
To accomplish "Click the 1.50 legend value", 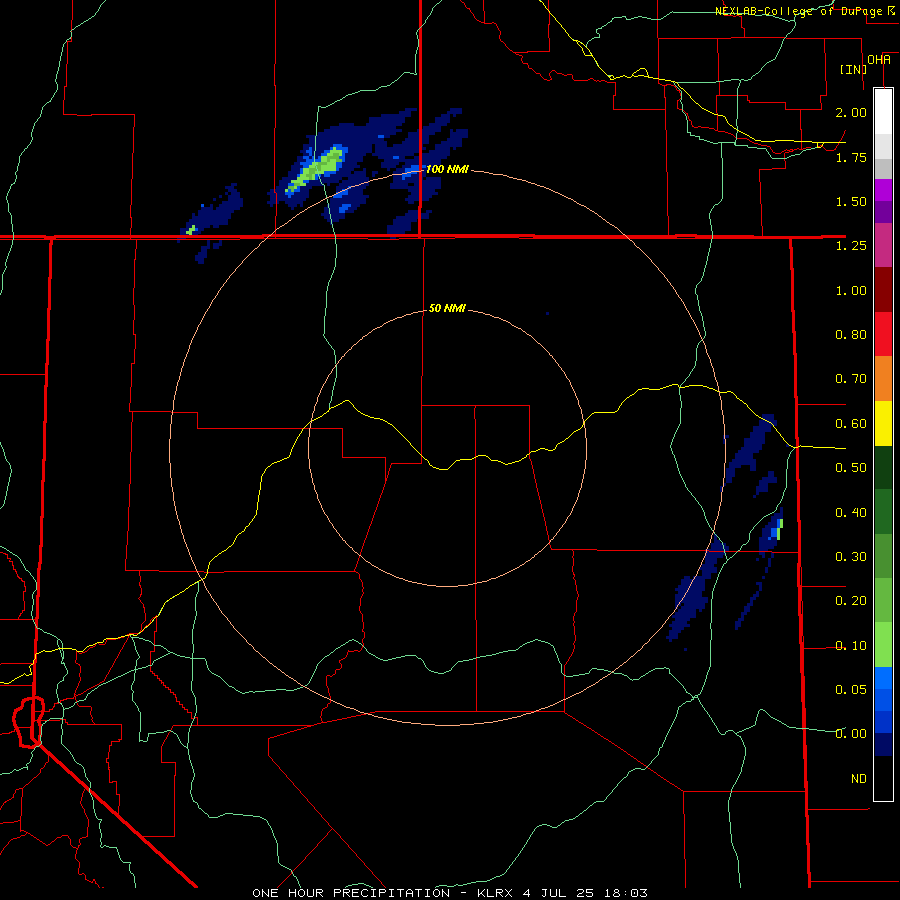I will pos(851,201).
